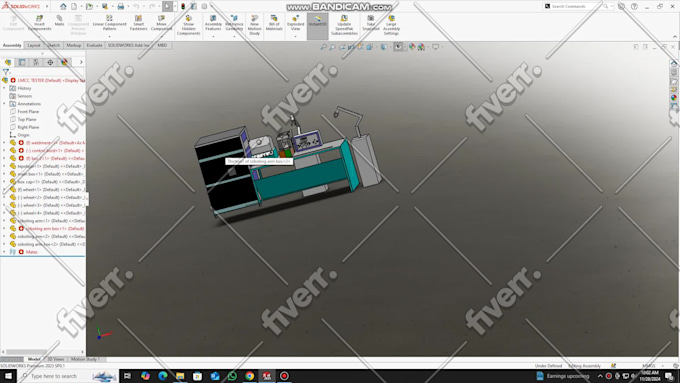Click the Windows Start button
Image resolution: width=680 pixels, height=383 pixels.
pos(8,376)
